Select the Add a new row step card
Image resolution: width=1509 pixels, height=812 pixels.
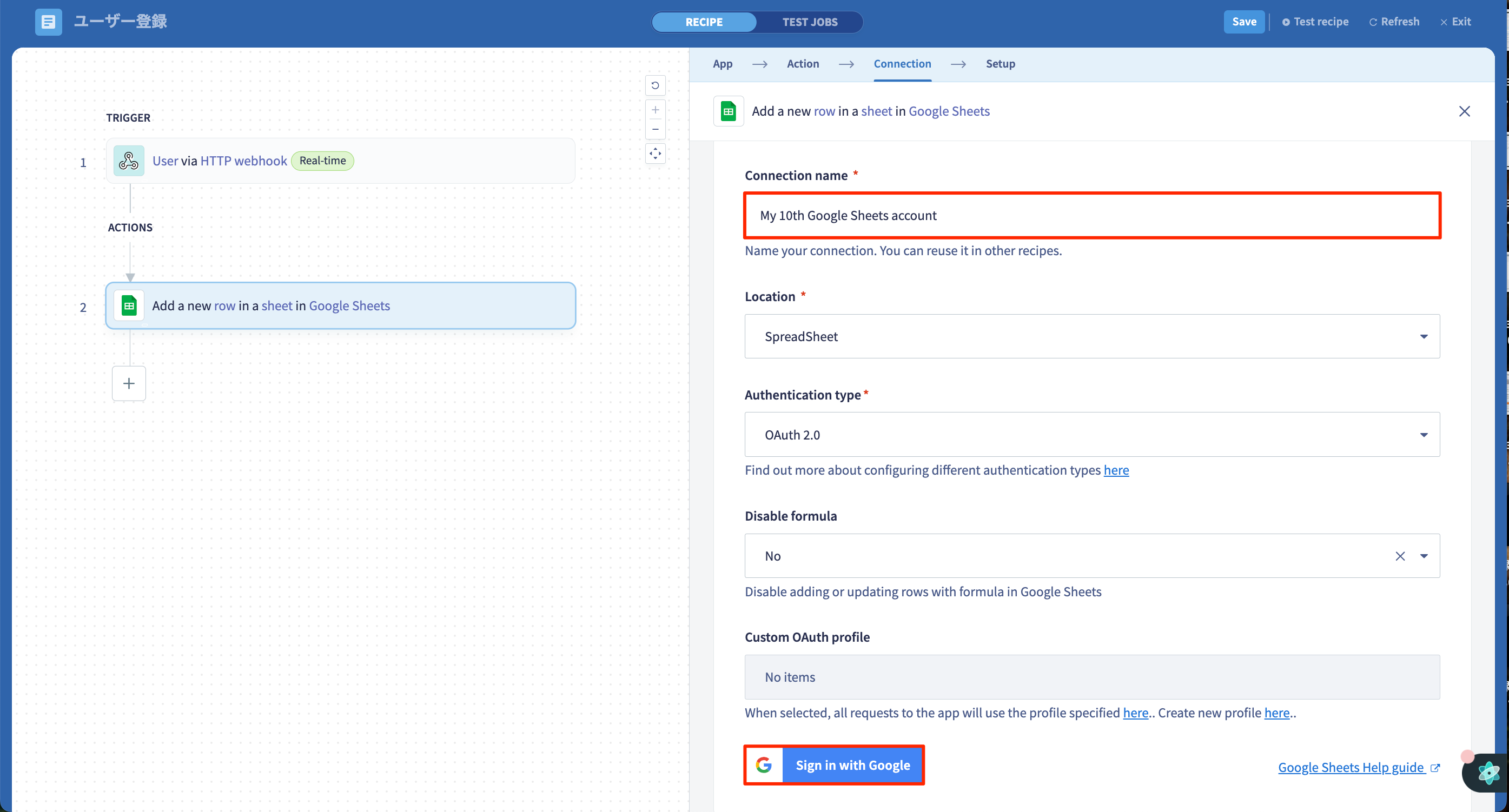340,305
